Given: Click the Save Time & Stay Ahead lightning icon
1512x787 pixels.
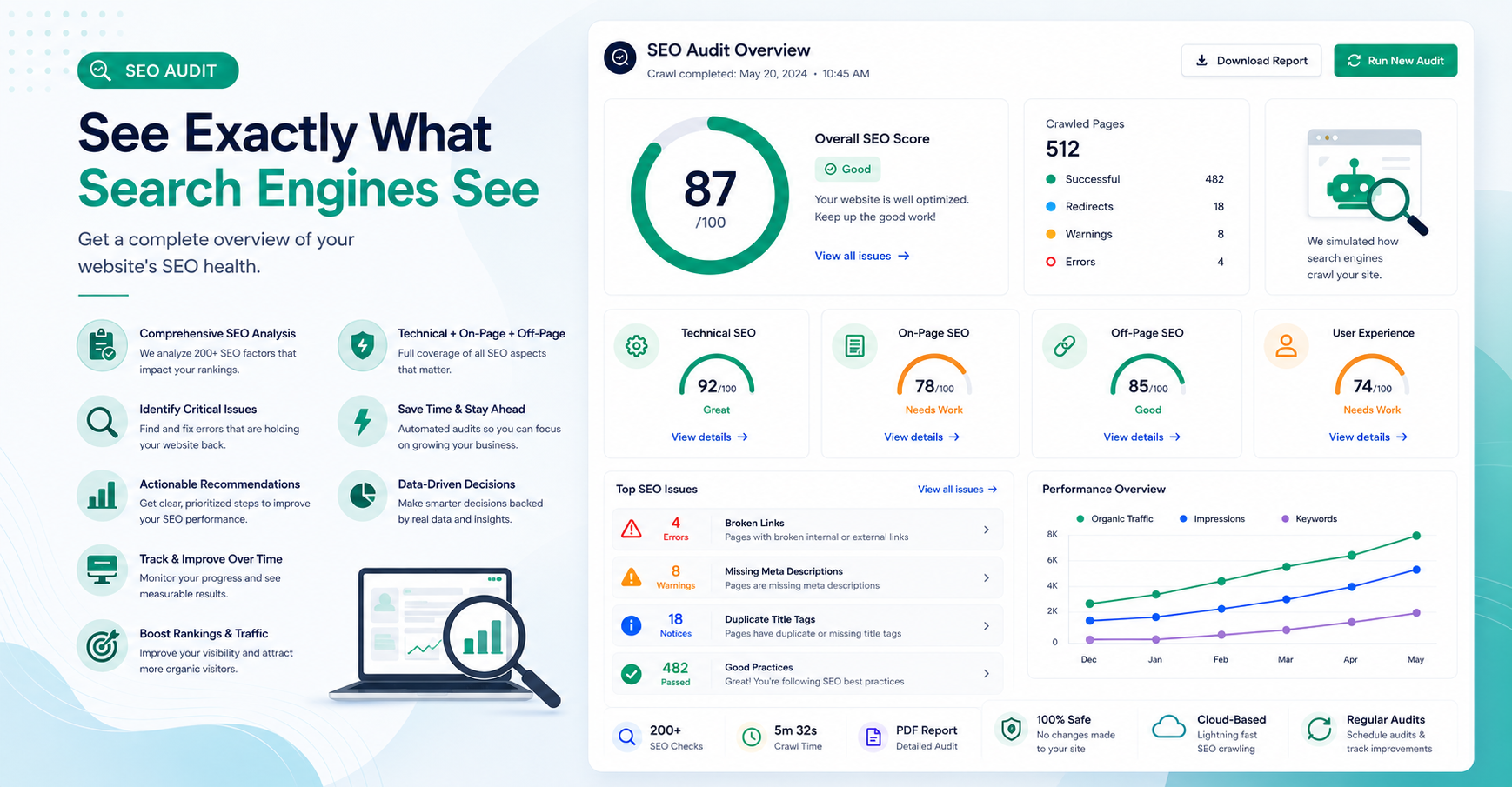Looking at the screenshot, I should tap(362, 422).
